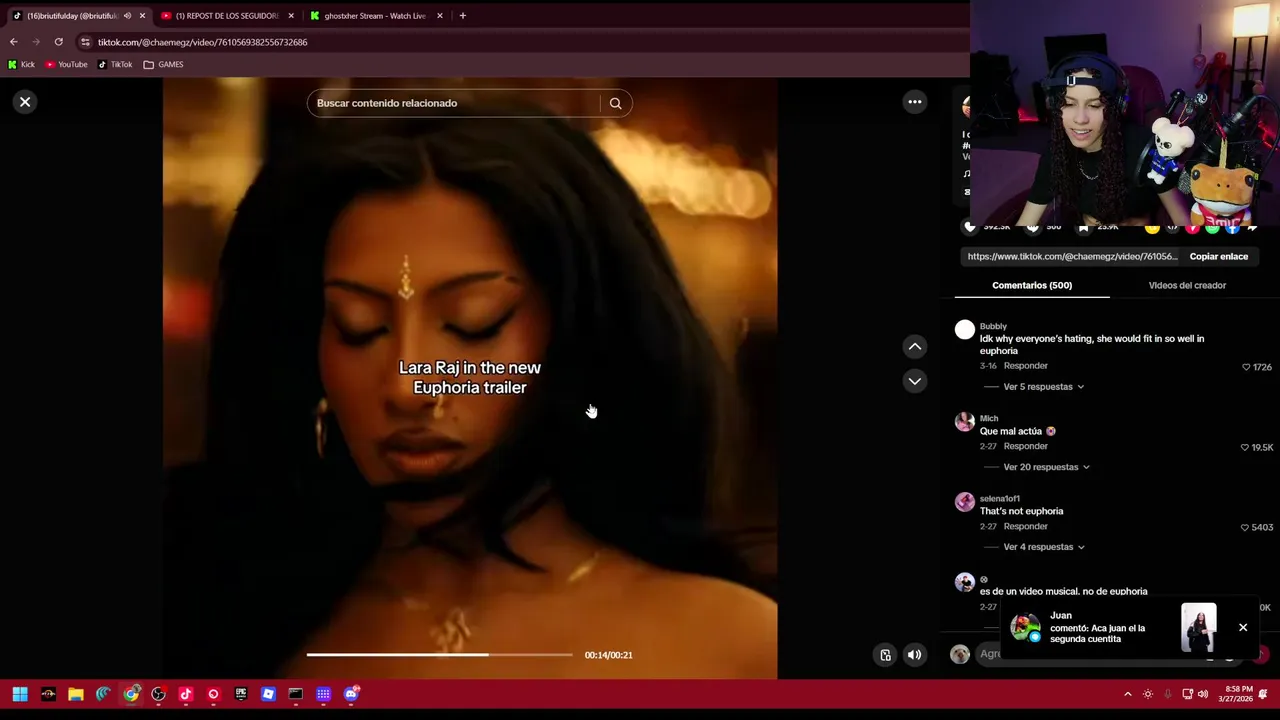The image size is (1280, 720).
Task: Open the clock showing 8:58 PM
Action: pos(1235,694)
